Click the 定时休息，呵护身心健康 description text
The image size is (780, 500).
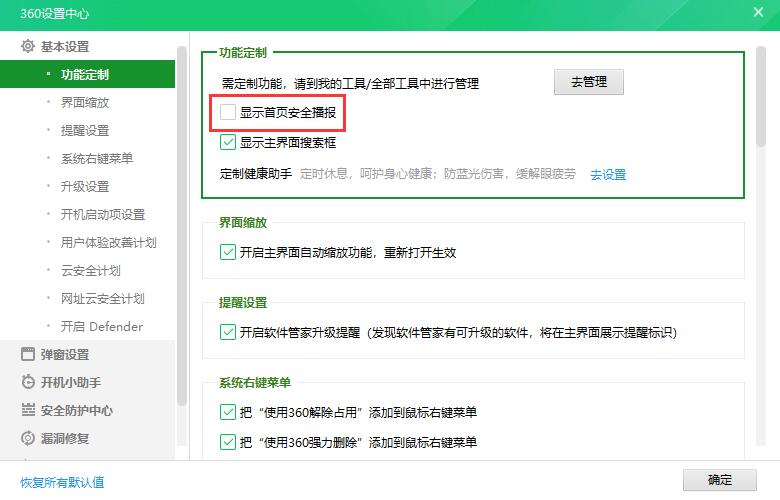coord(438,174)
